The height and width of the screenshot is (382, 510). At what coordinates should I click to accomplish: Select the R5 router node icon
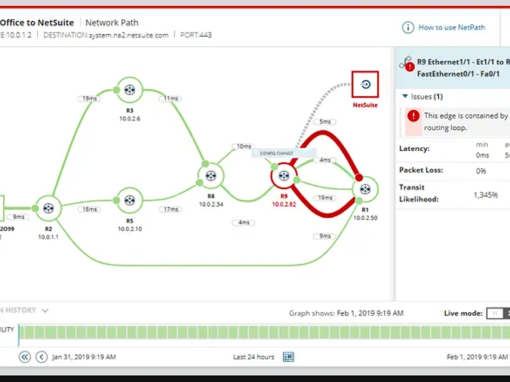(130, 200)
